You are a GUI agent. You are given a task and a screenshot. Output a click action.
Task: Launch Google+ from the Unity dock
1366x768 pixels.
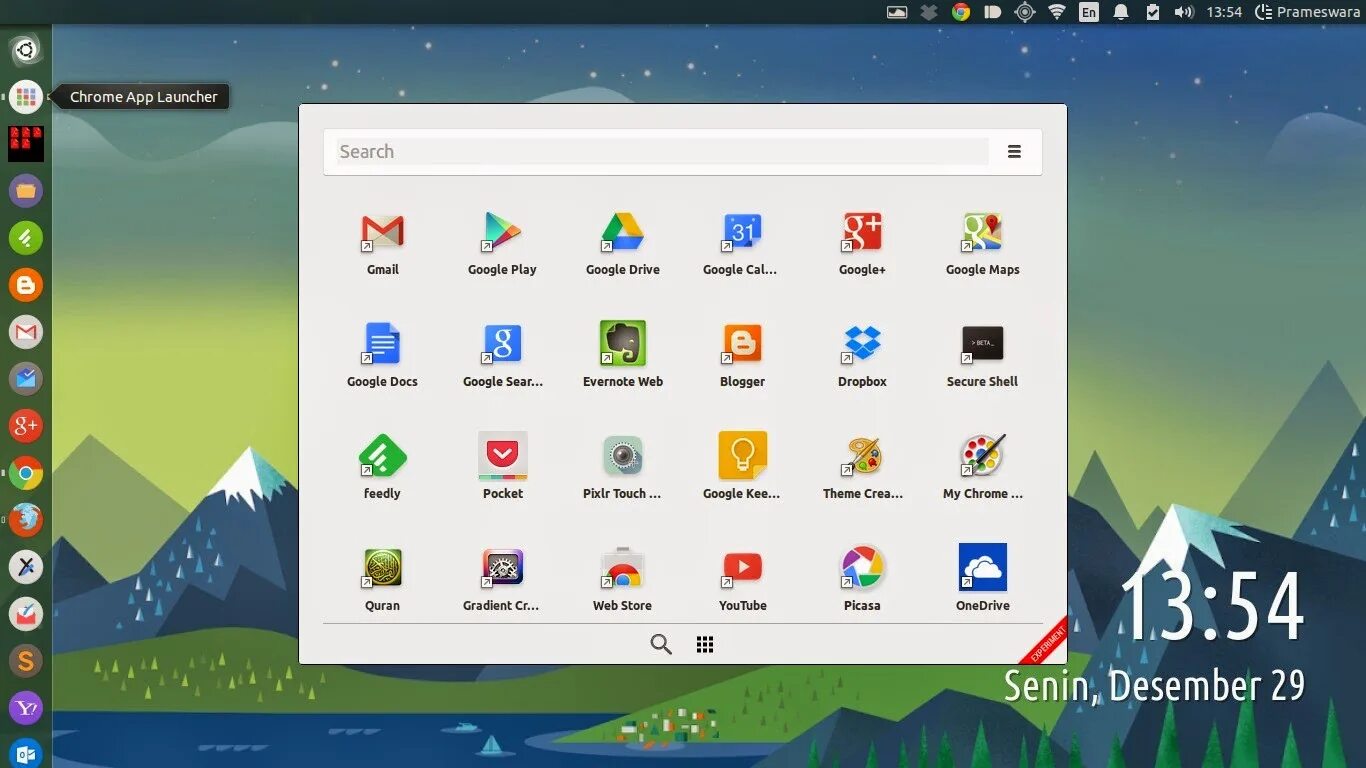tap(26, 426)
